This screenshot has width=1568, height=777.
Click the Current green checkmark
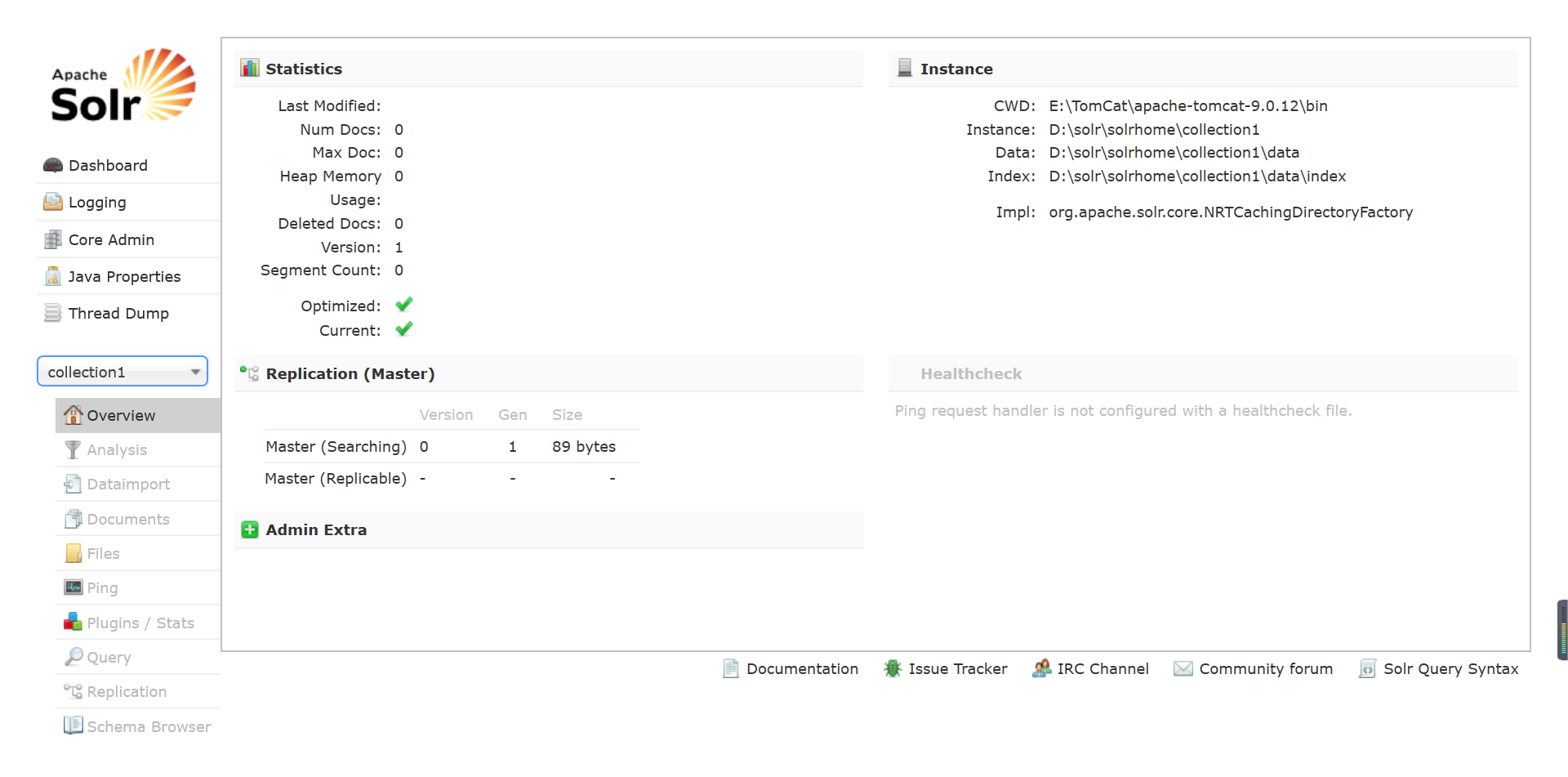point(404,329)
